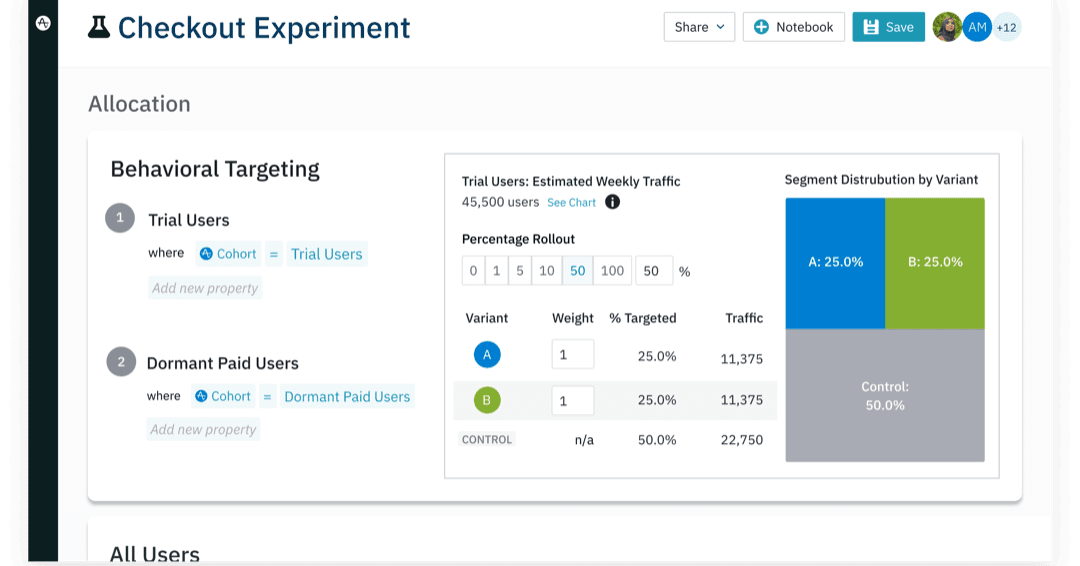Click the user photo avatar in header
This screenshot has width=1080, height=566.
946,27
